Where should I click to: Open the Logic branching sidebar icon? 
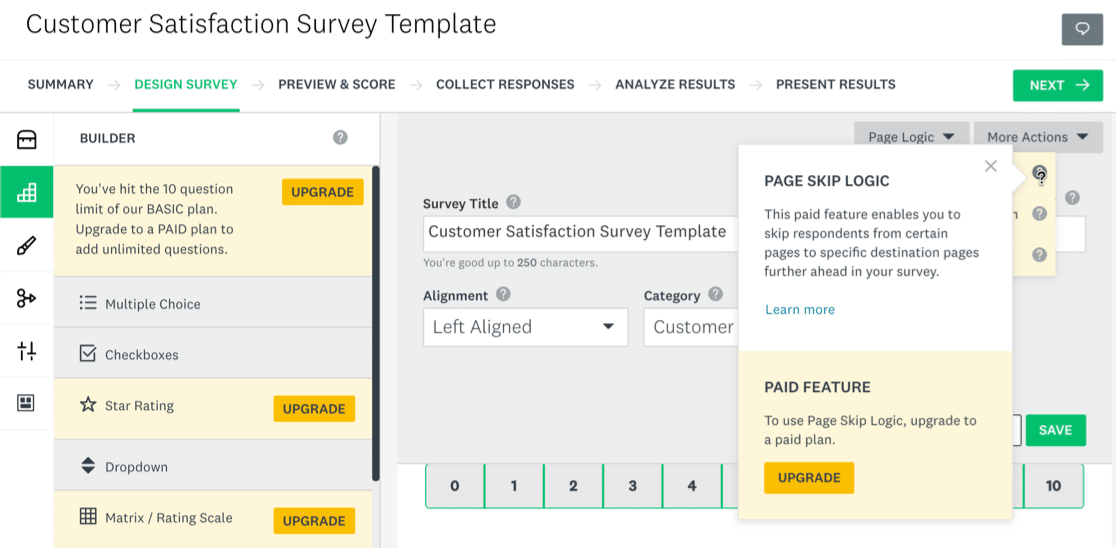pyautogui.click(x=26, y=298)
